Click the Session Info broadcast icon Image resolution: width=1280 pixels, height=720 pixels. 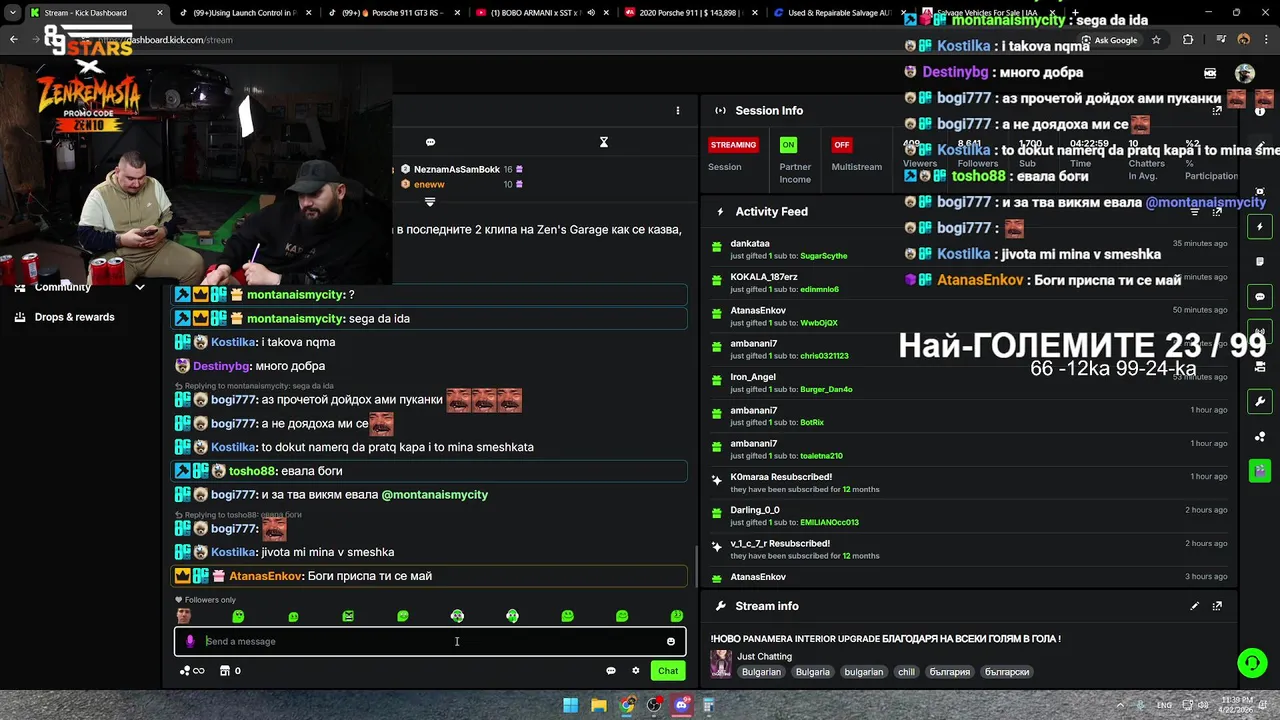point(720,111)
